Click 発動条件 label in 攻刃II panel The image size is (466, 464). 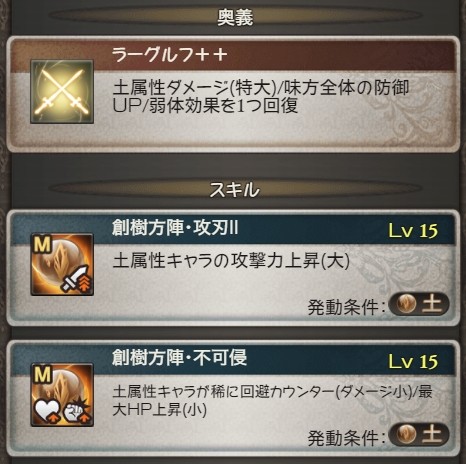coord(345,307)
